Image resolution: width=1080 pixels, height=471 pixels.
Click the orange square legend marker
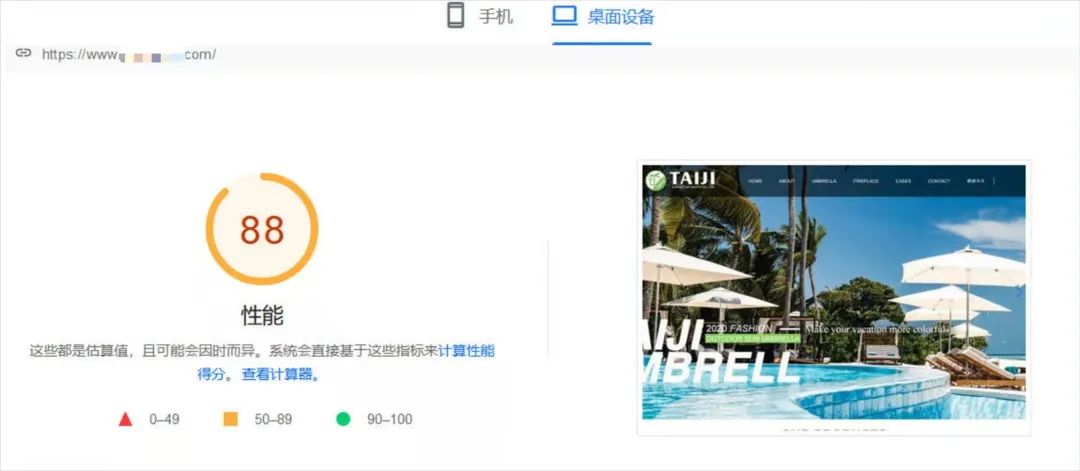pos(231,419)
